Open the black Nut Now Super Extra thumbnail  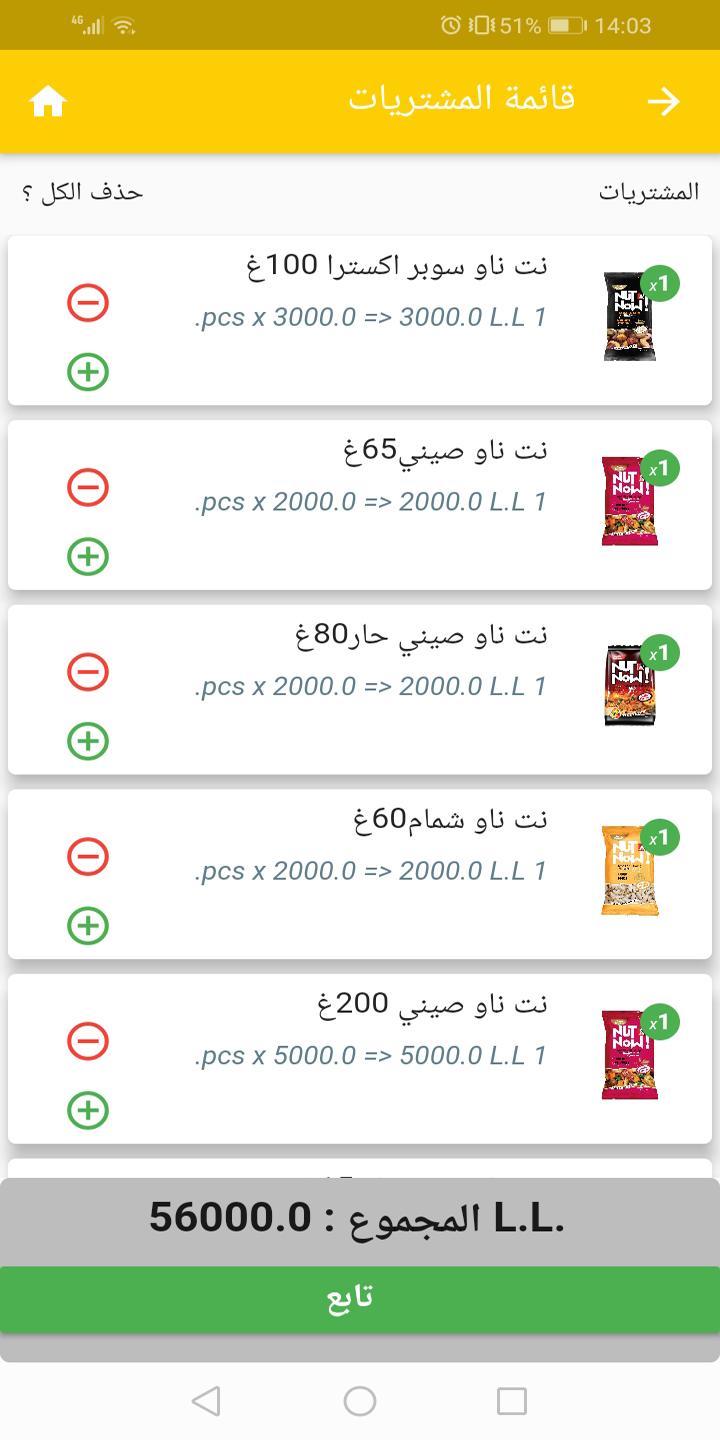point(629,316)
